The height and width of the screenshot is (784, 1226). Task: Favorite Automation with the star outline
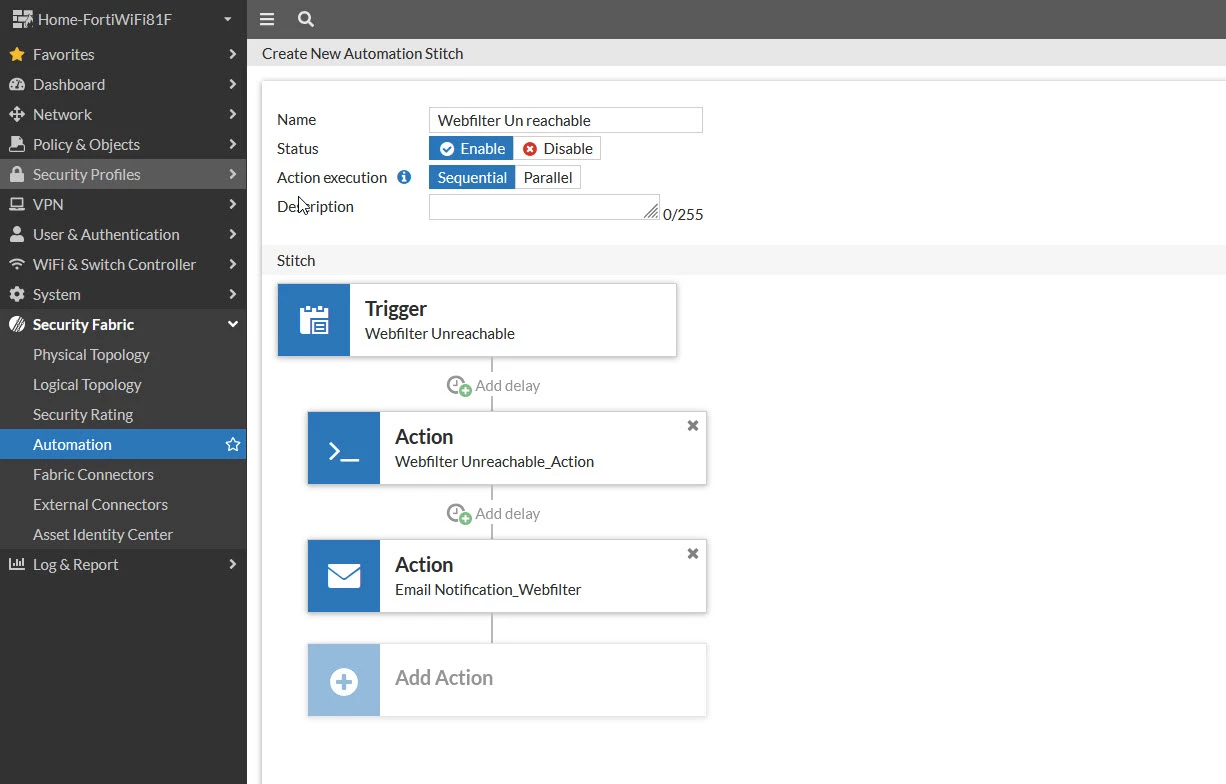pos(233,444)
